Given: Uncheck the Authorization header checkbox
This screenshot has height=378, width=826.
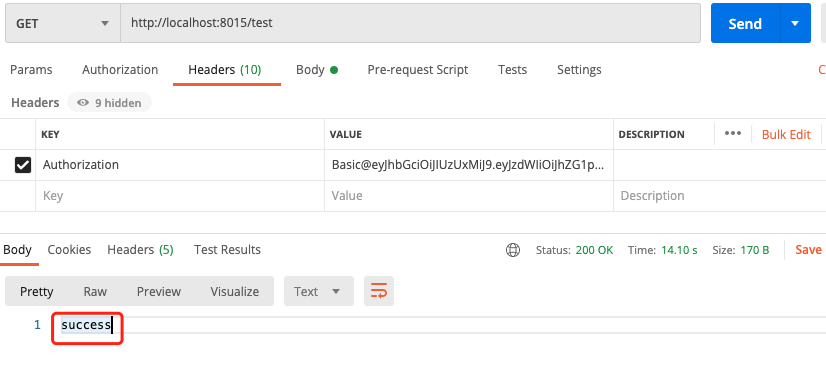Looking at the screenshot, I should pyautogui.click(x=23, y=165).
